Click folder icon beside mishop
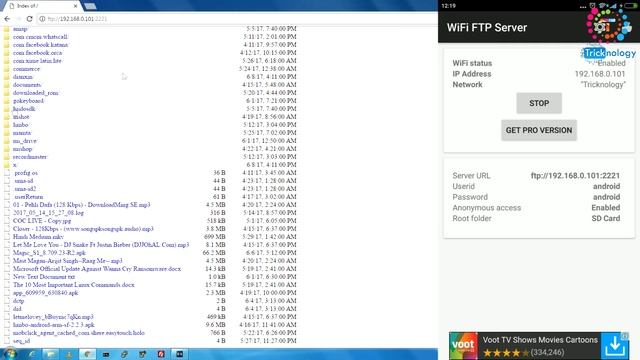The height and width of the screenshot is (360, 640). (7, 149)
